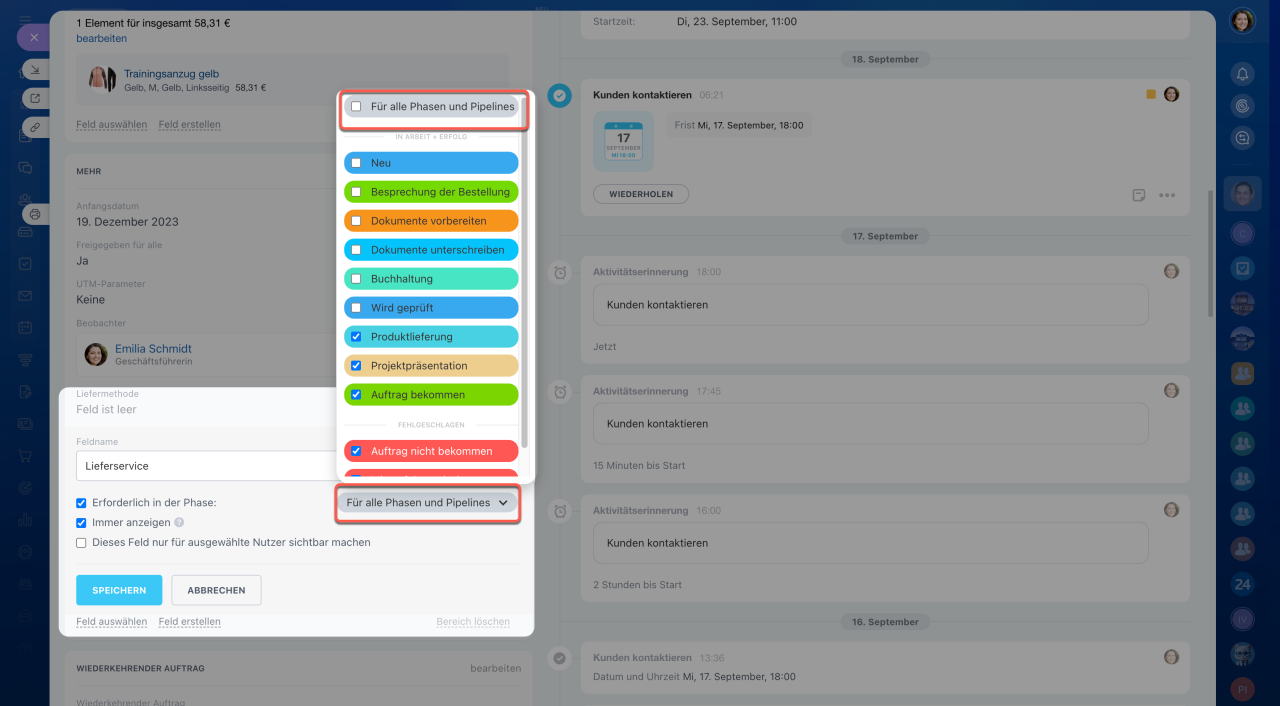Viewport: 1280px width, 706px height.
Task: Click the orange group icon in right sidebar
Action: click(x=1242, y=373)
